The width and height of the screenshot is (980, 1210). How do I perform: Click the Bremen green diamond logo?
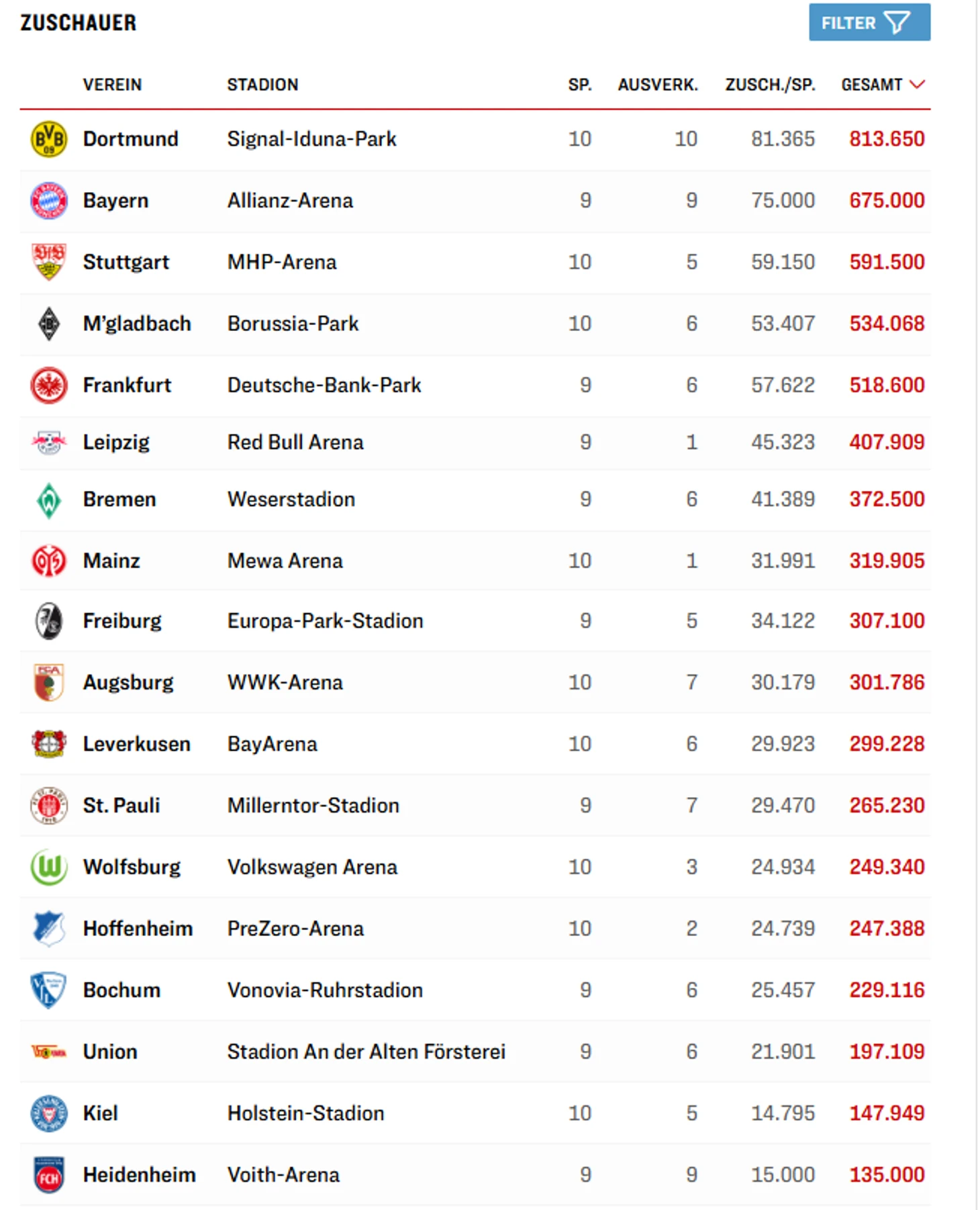(x=49, y=500)
